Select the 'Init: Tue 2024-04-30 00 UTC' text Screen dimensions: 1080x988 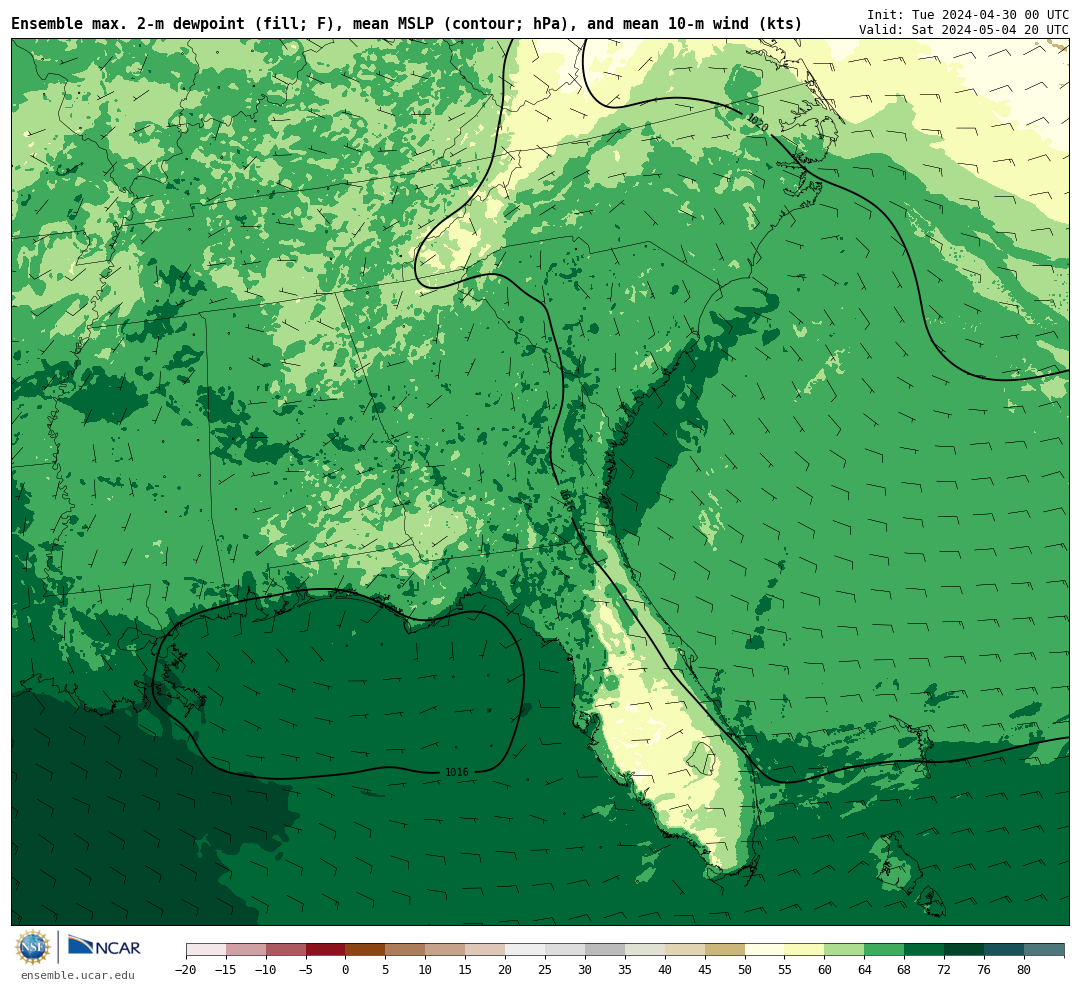click(x=968, y=14)
